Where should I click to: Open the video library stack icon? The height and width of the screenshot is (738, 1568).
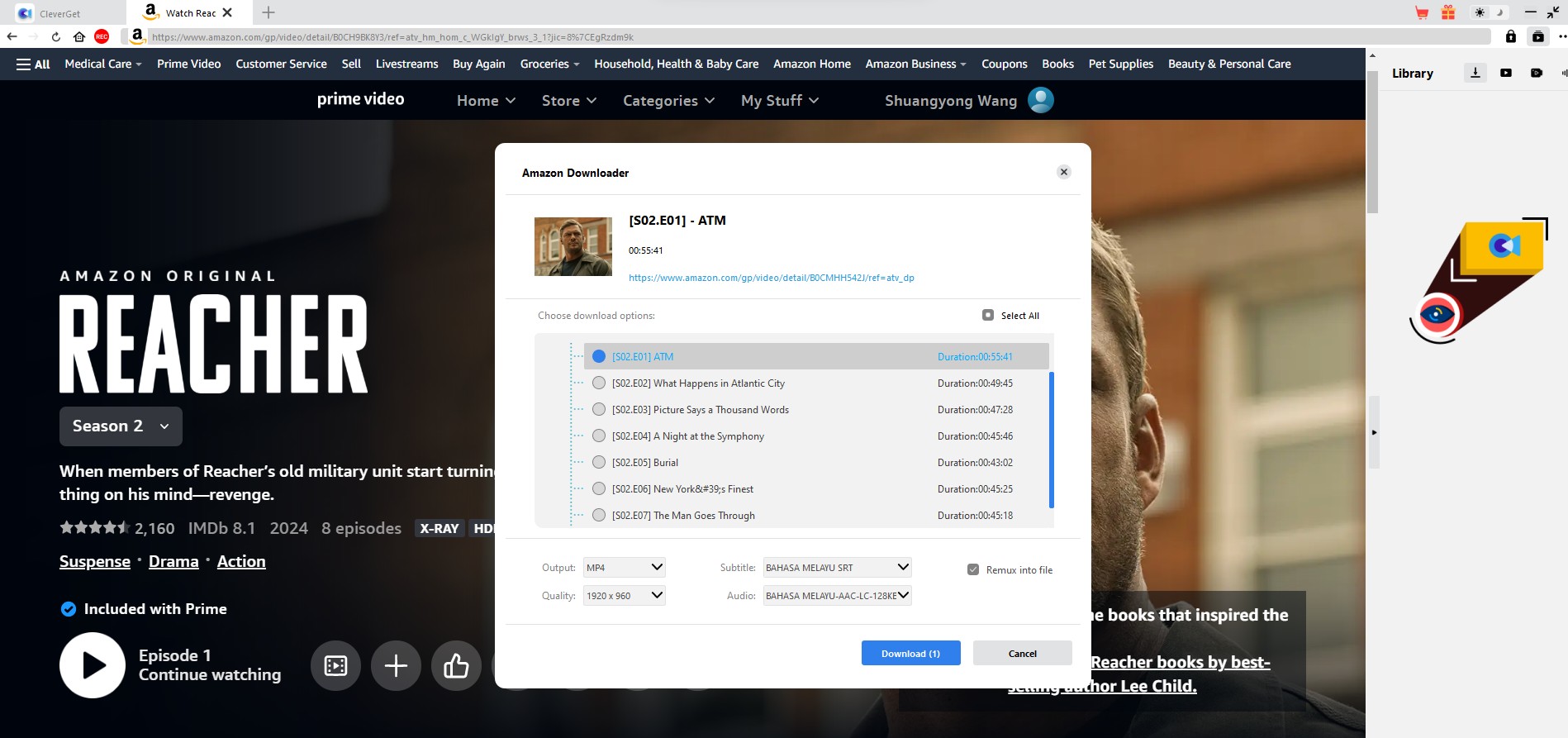[x=1538, y=36]
